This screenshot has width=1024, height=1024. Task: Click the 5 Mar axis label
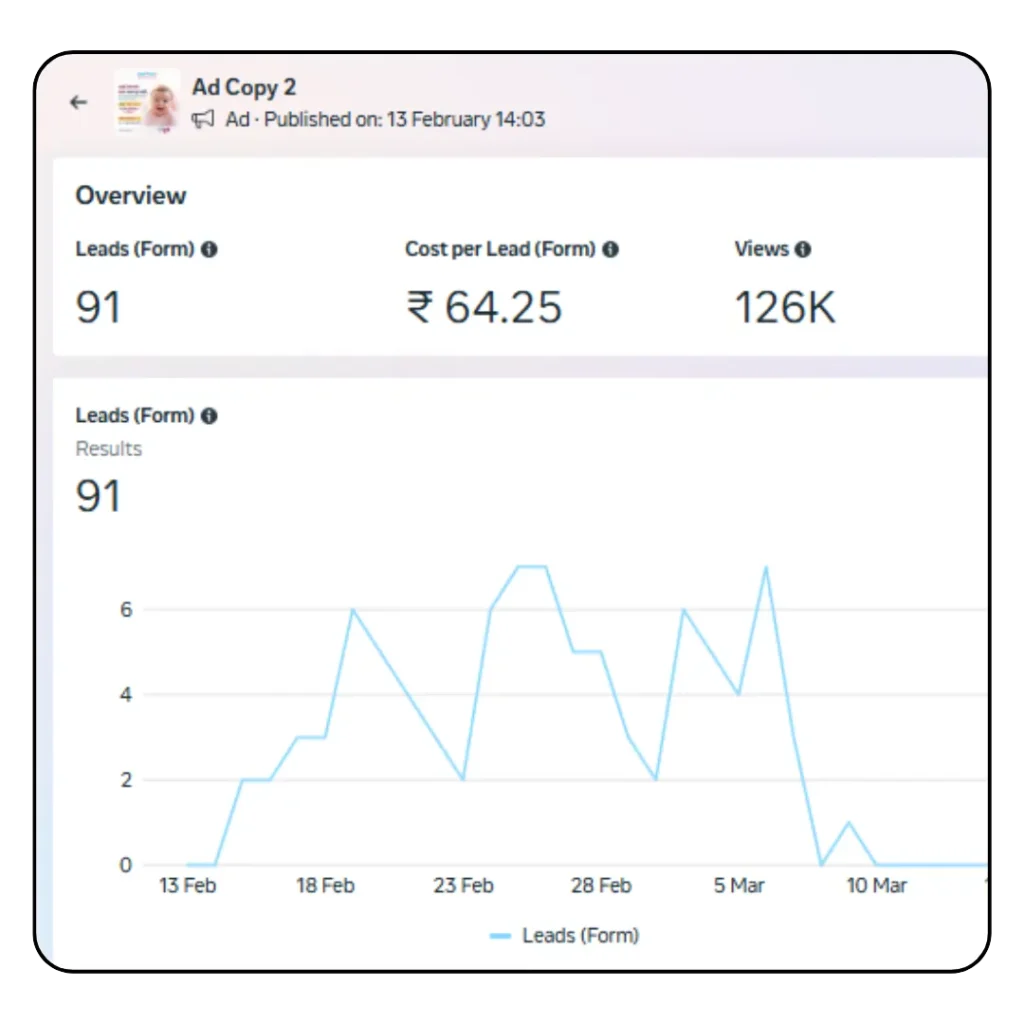[739, 886]
